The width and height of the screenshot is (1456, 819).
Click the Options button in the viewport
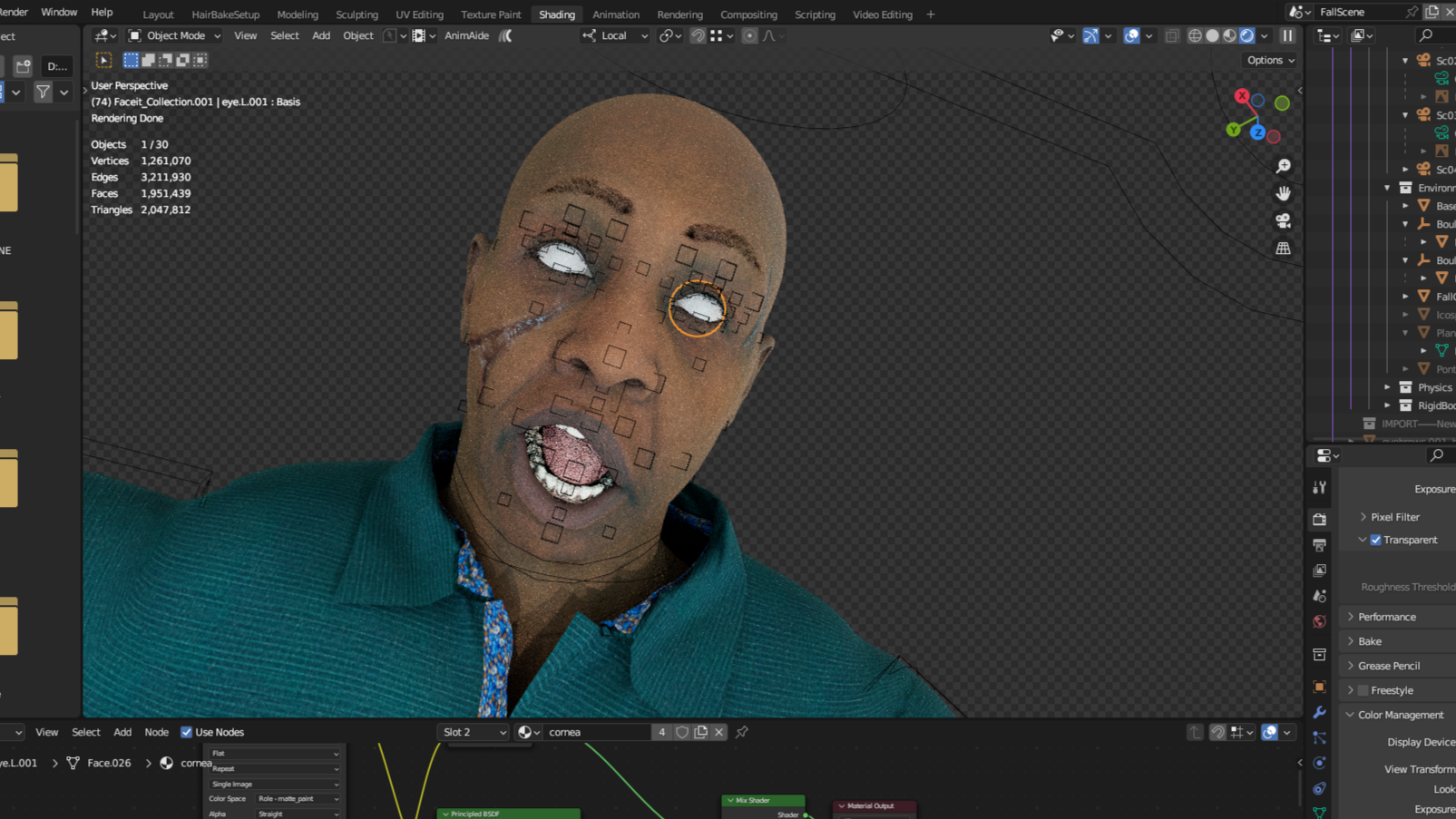coord(1270,60)
